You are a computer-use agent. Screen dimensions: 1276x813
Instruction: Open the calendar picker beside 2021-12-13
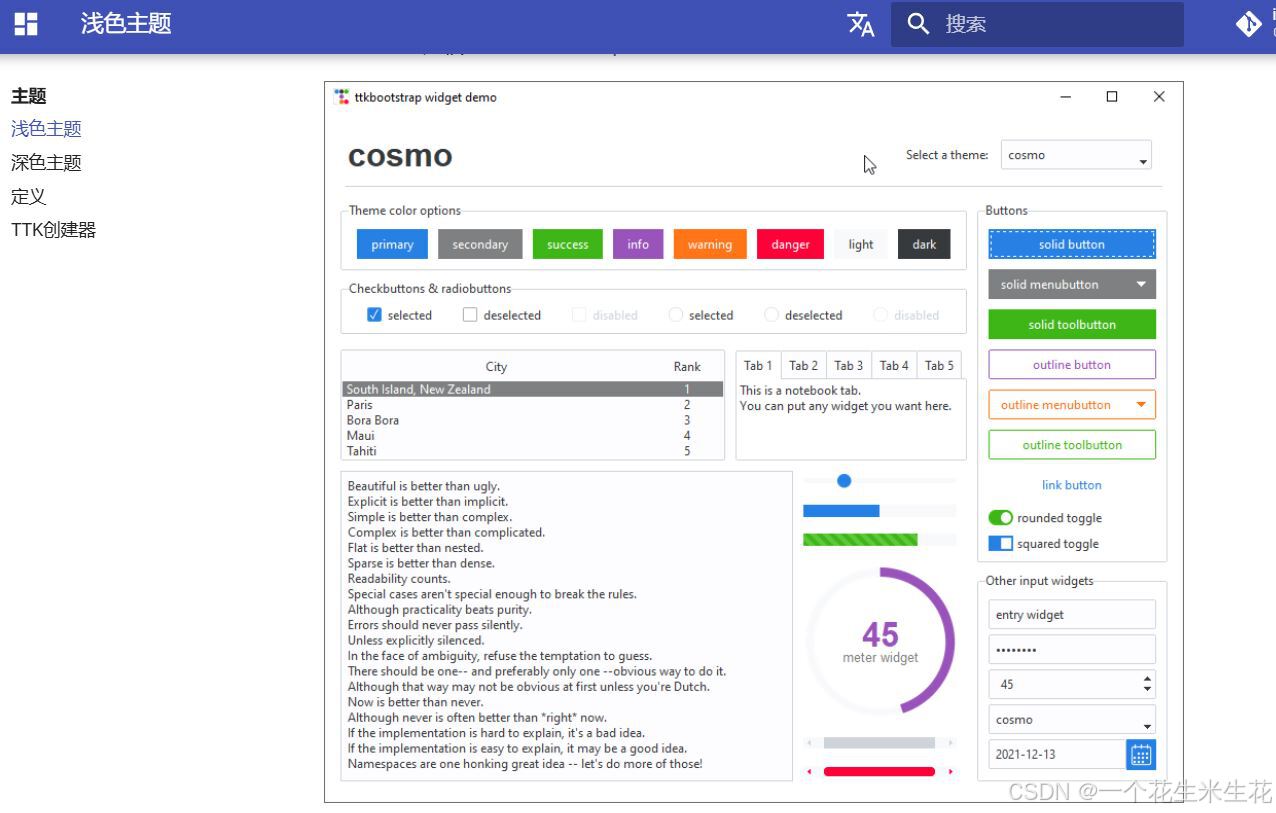coord(1140,755)
